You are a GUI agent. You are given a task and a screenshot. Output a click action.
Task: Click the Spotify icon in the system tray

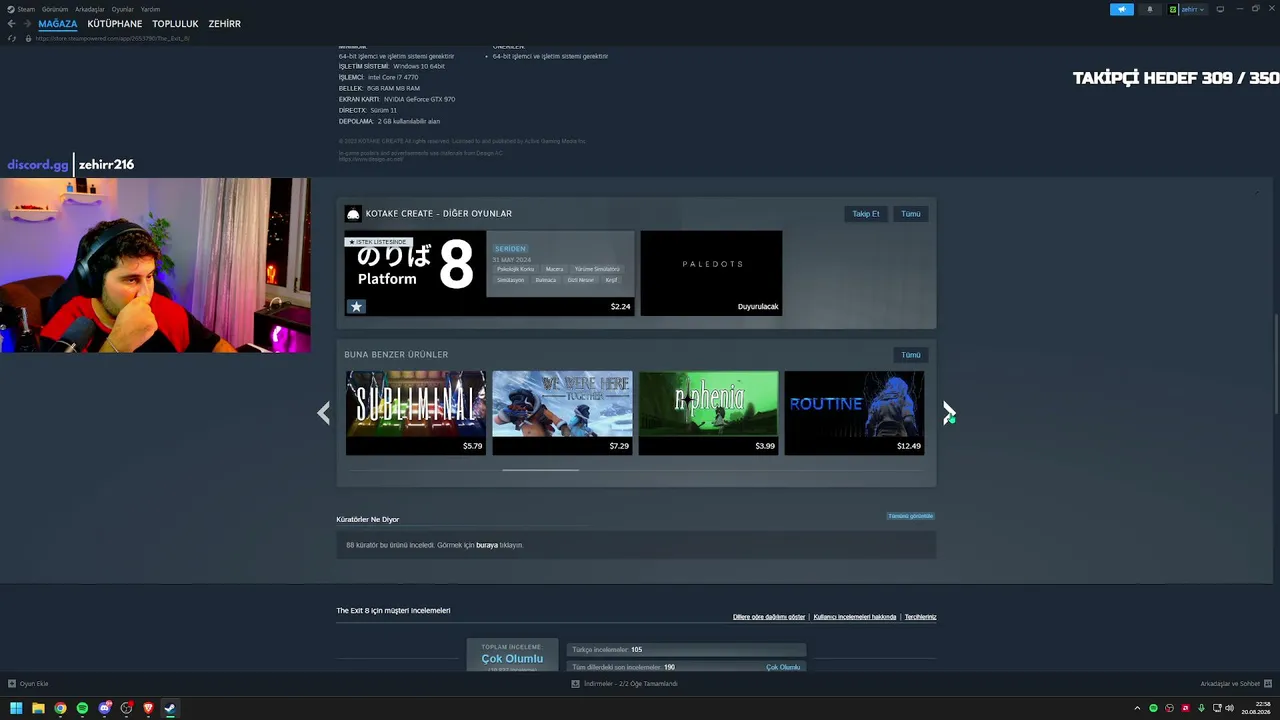1153,708
